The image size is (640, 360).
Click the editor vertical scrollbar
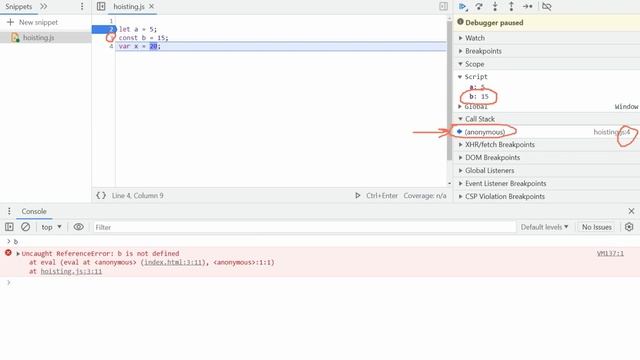[x=449, y=90]
